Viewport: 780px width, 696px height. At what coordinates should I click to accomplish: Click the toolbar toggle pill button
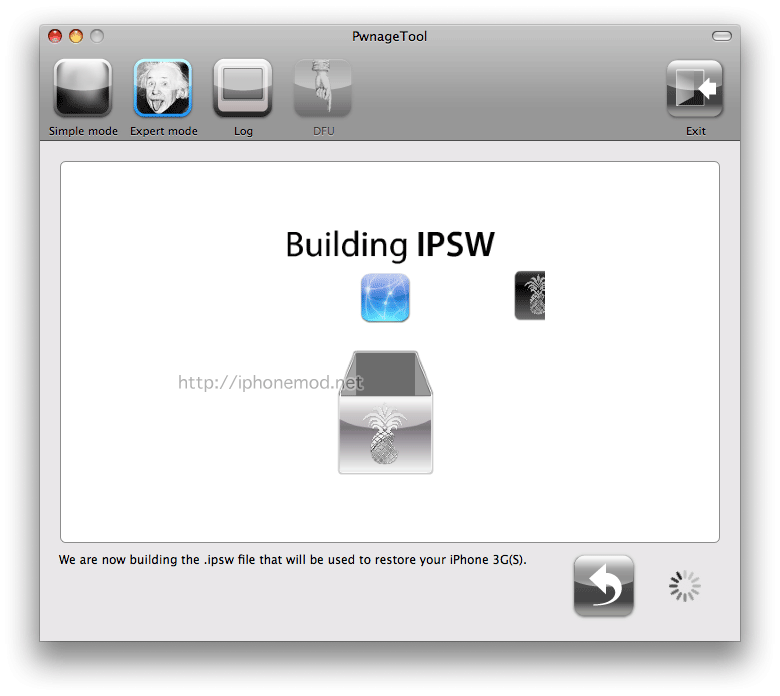coord(721,36)
